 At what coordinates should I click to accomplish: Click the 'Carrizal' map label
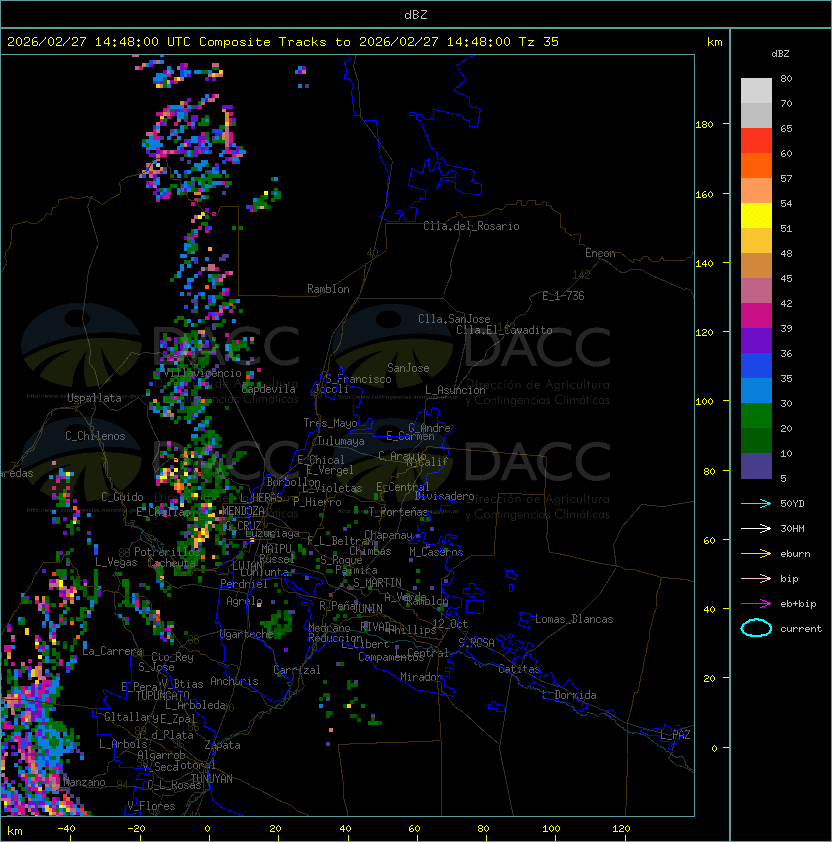click(297, 670)
